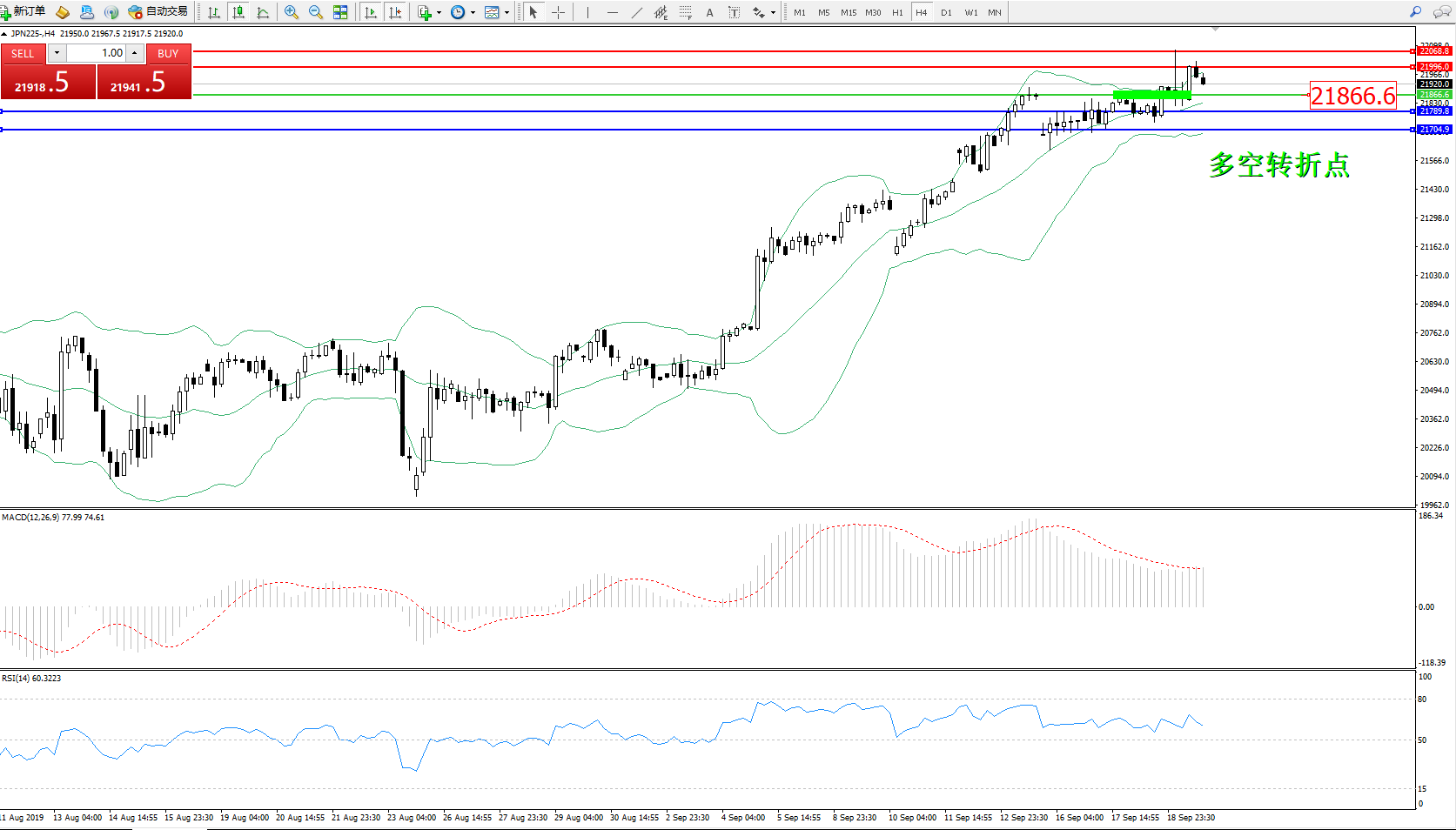
Task: Click the zoom out magnifier icon
Action: click(315, 12)
